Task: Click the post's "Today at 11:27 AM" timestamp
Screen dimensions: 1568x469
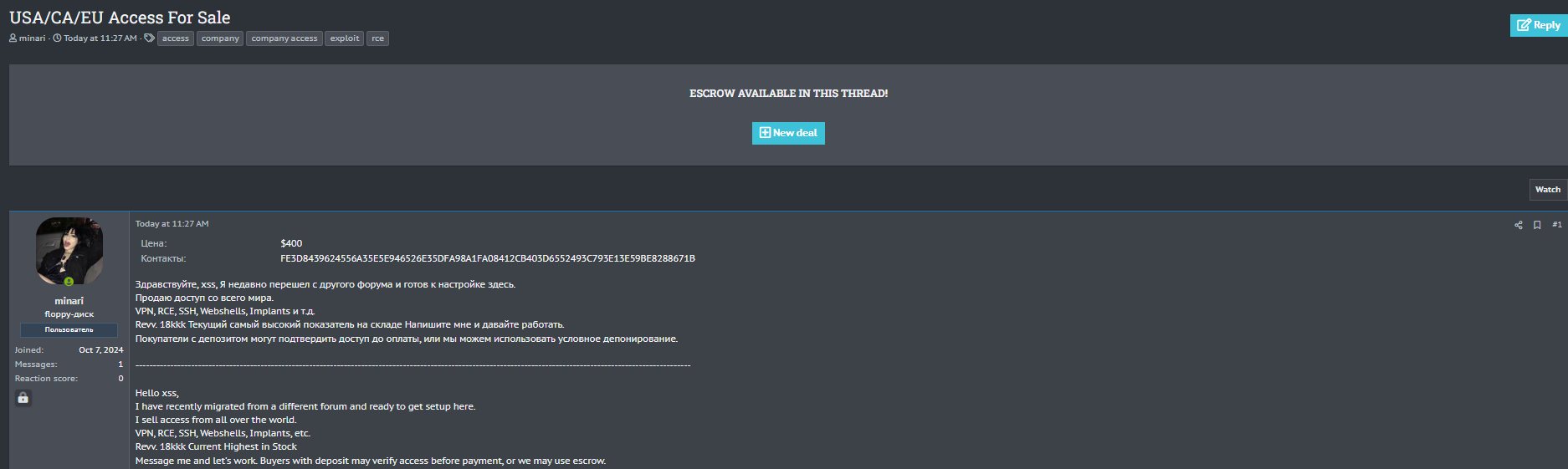Action: (172, 224)
